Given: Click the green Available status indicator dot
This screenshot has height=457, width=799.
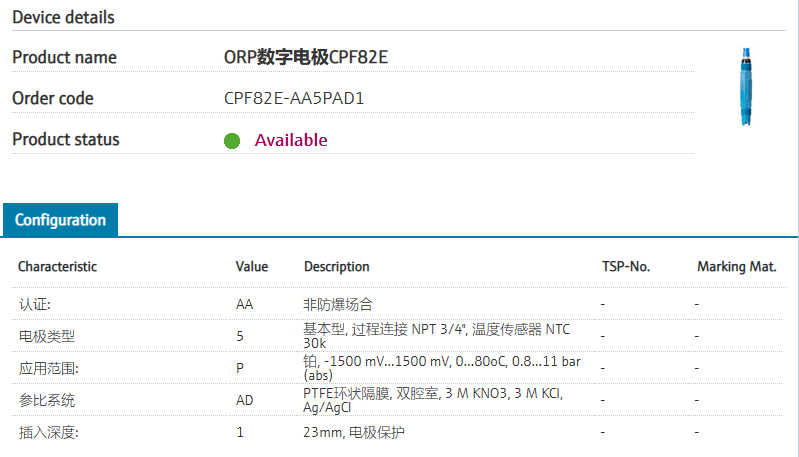Looking at the screenshot, I should (x=232, y=140).
